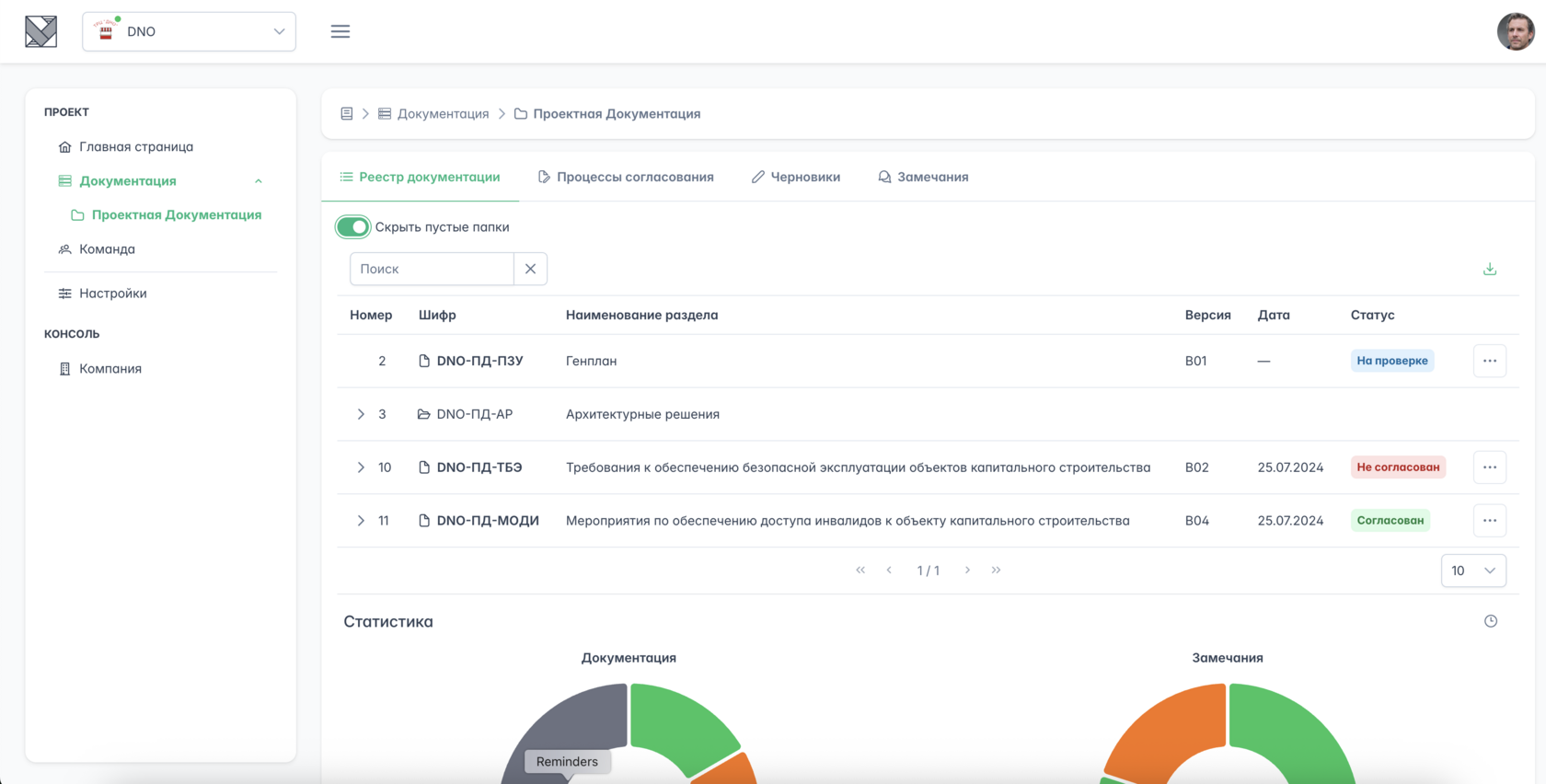
Task: Open the DNO project selector dropdown
Action: tap(189, 31)
